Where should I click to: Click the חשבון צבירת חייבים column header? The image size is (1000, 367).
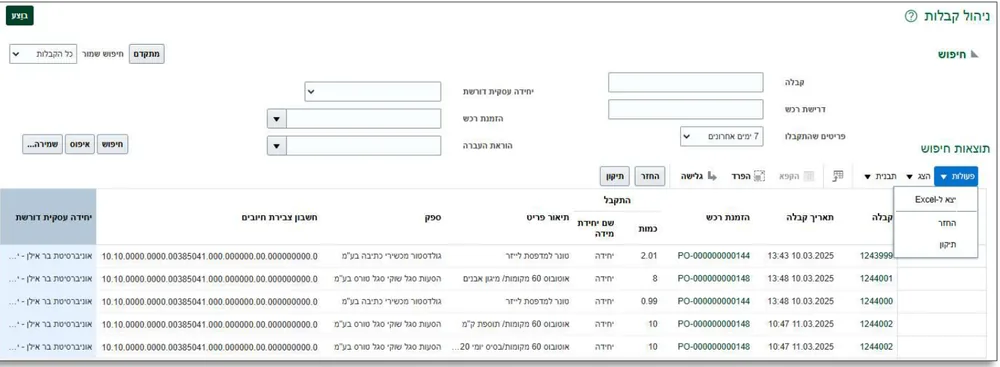pos(279,218)
